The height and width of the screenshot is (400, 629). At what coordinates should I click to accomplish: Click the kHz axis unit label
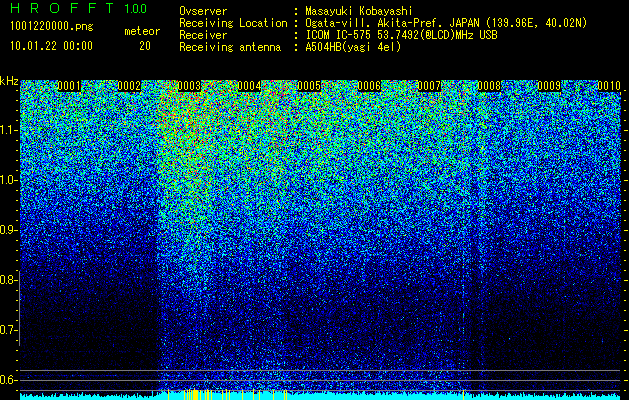click(x=9, y=81)
